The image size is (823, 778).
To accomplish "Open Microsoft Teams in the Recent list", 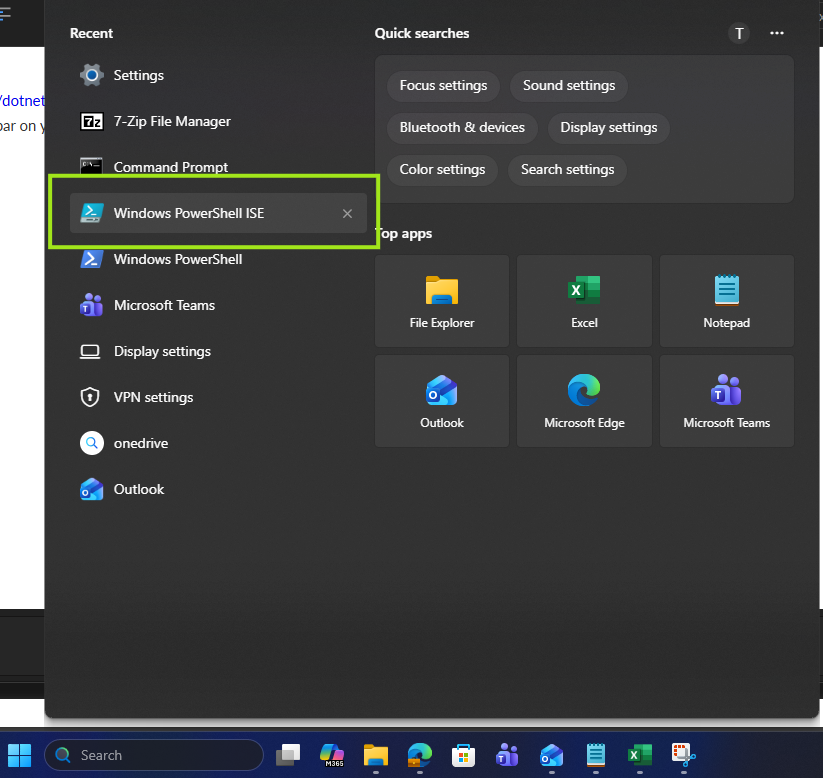I will (164, 305).
